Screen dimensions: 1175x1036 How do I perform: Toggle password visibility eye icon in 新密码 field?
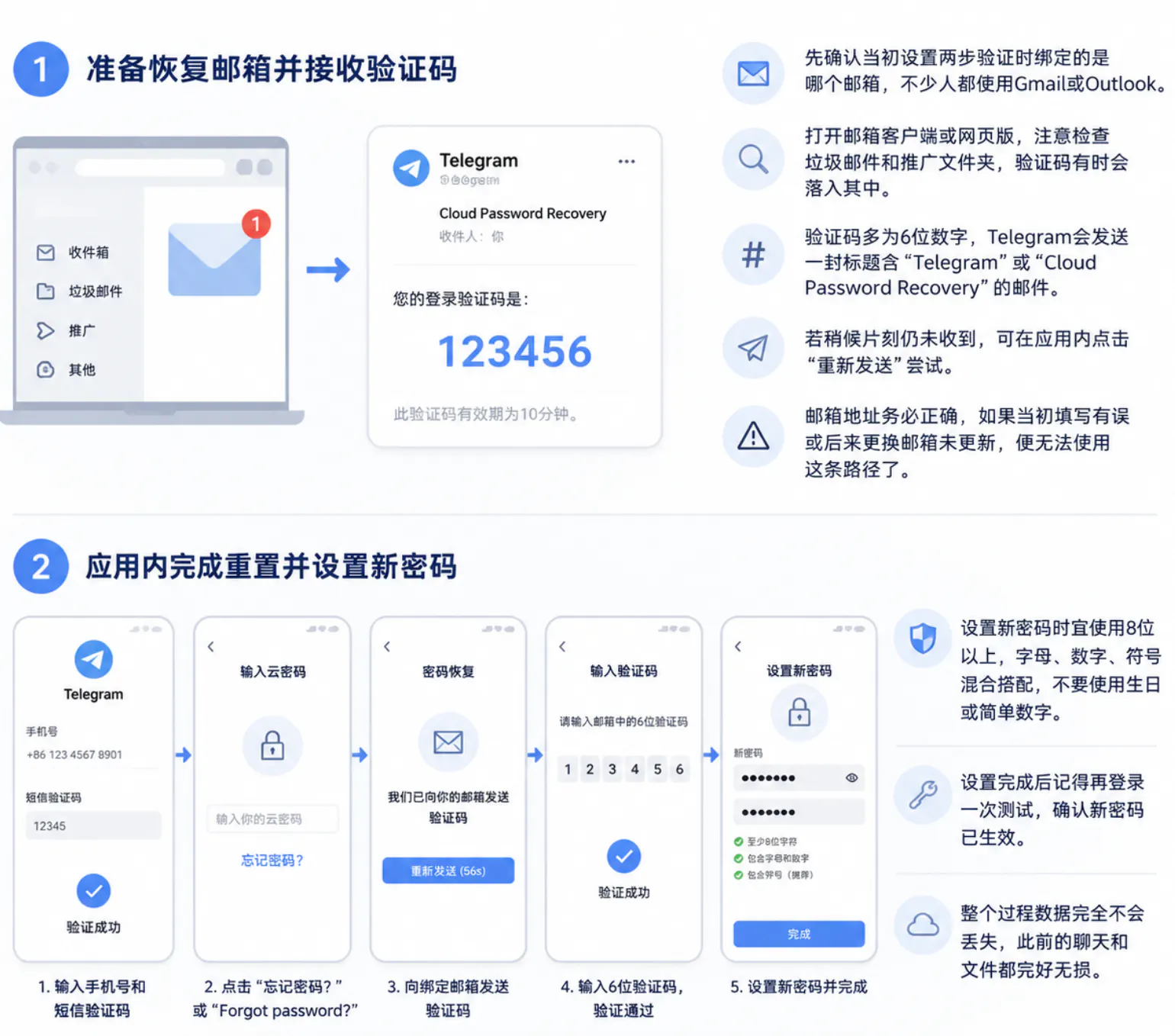[x=851, y=778]
